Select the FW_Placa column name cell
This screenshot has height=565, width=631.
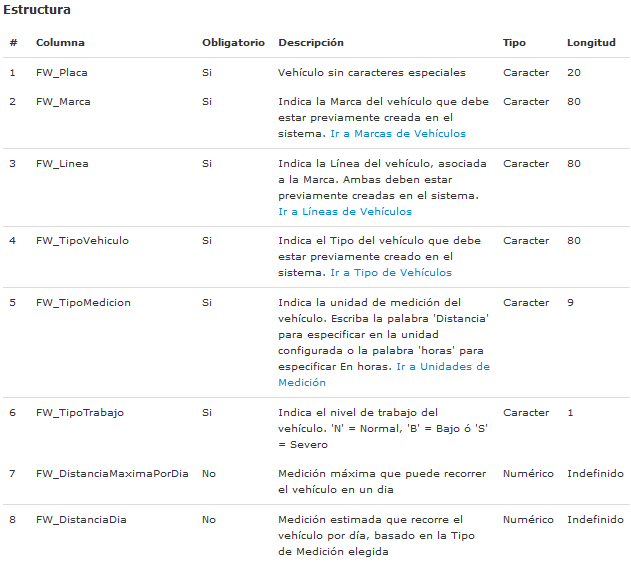tap(62, 72)
